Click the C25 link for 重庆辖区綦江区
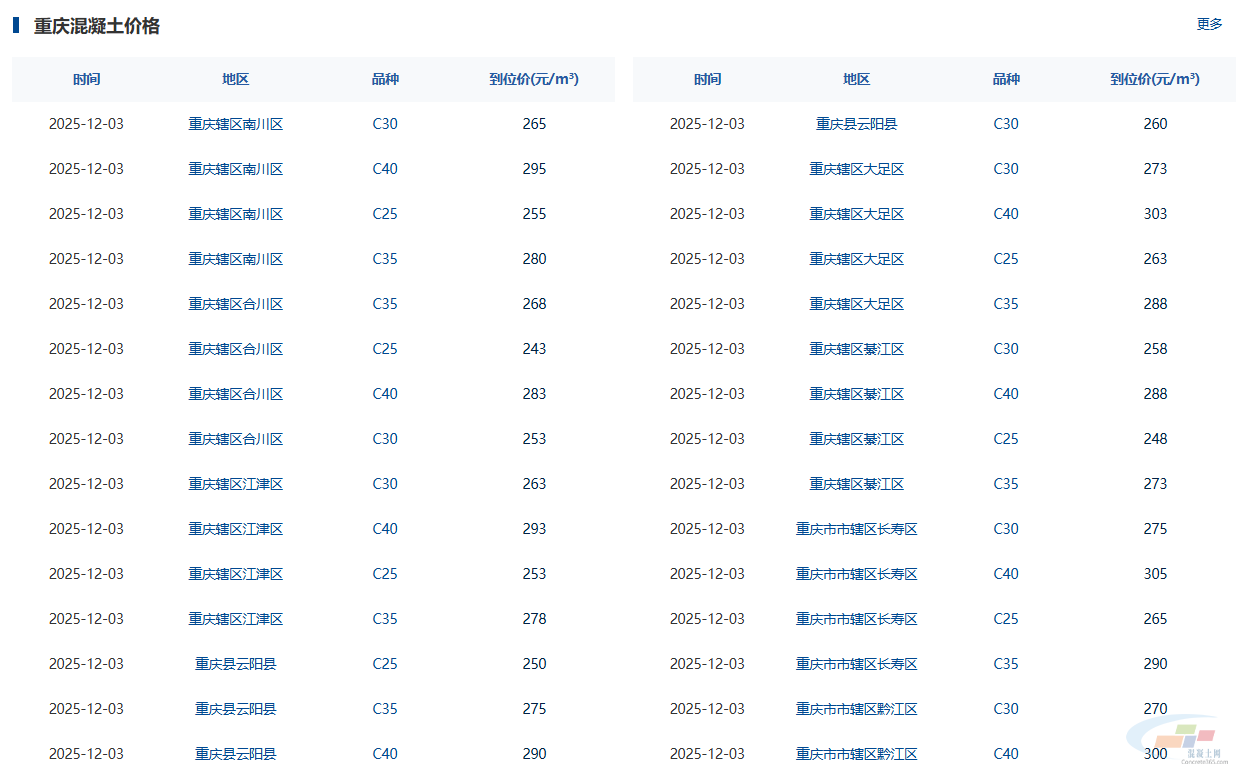This screenshot has height=775, width=1238. pyautogui.click(x=1006, y=439)
